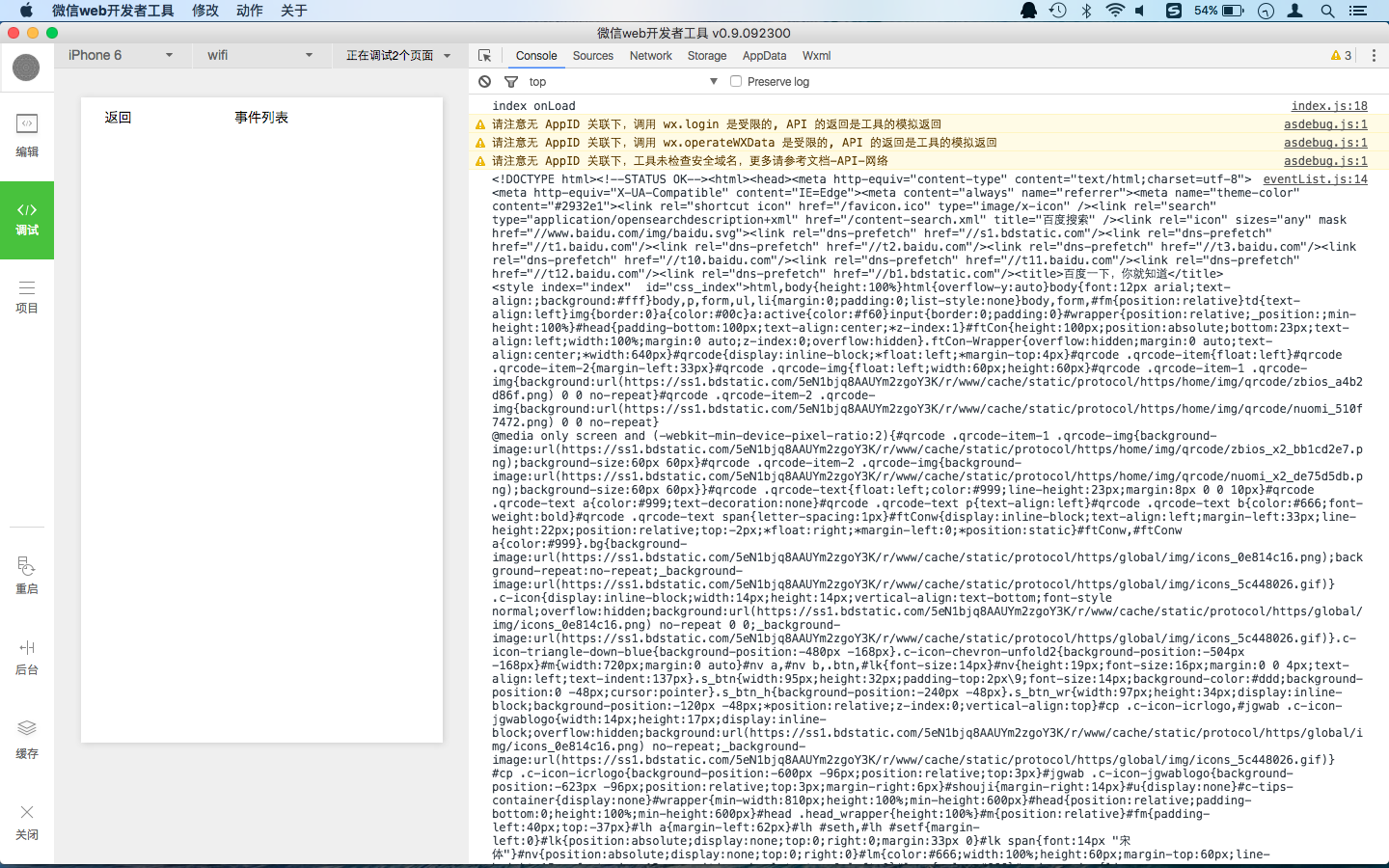Screen dimensions: 1389x868
Task: Expand the iPhone 6 device dropdown
Action: [x=121, y=55]
